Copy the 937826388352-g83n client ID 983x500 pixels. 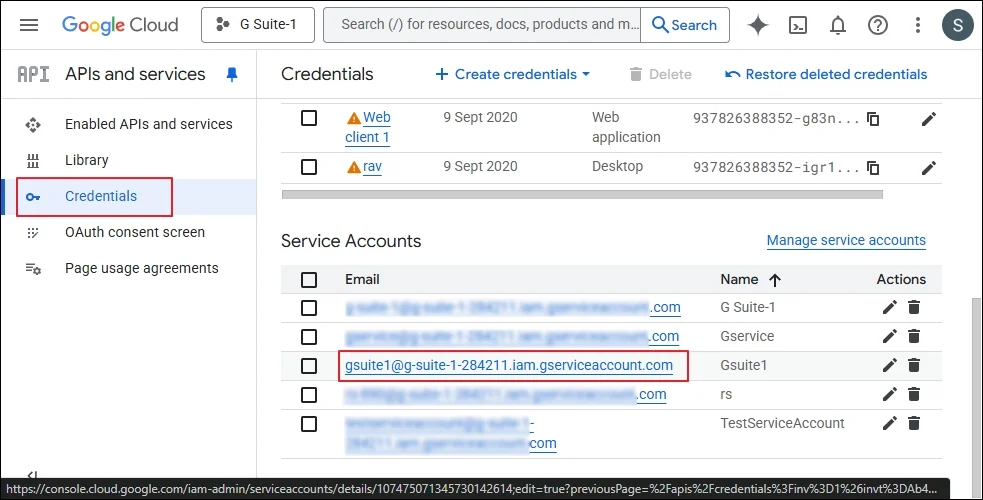click(873, 118)
